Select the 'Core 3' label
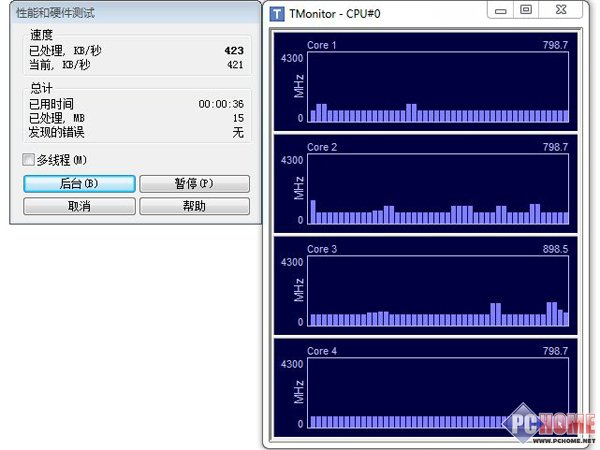 click(322, 249)
